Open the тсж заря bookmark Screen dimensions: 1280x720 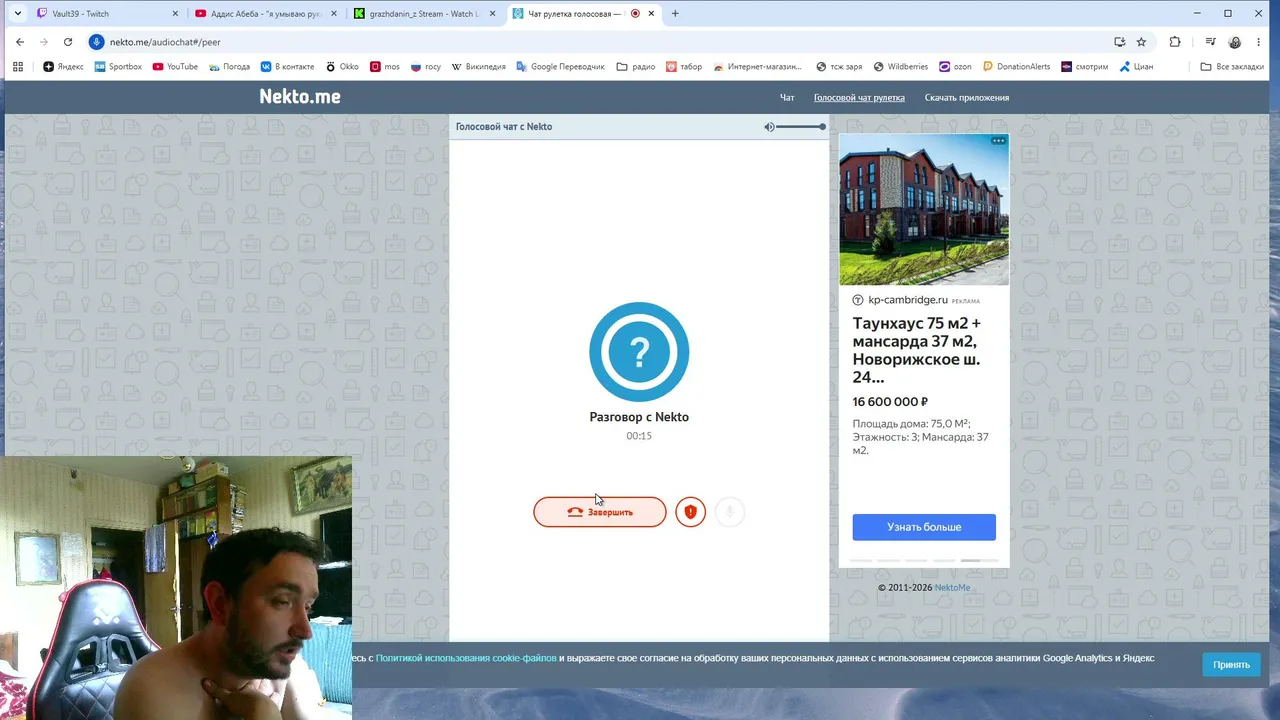[839, 67]
